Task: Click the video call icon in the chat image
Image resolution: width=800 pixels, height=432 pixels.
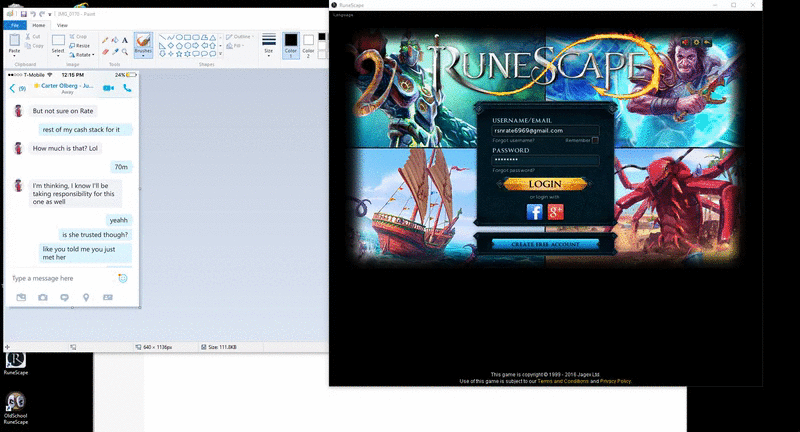Action: [x=108, y=88]
